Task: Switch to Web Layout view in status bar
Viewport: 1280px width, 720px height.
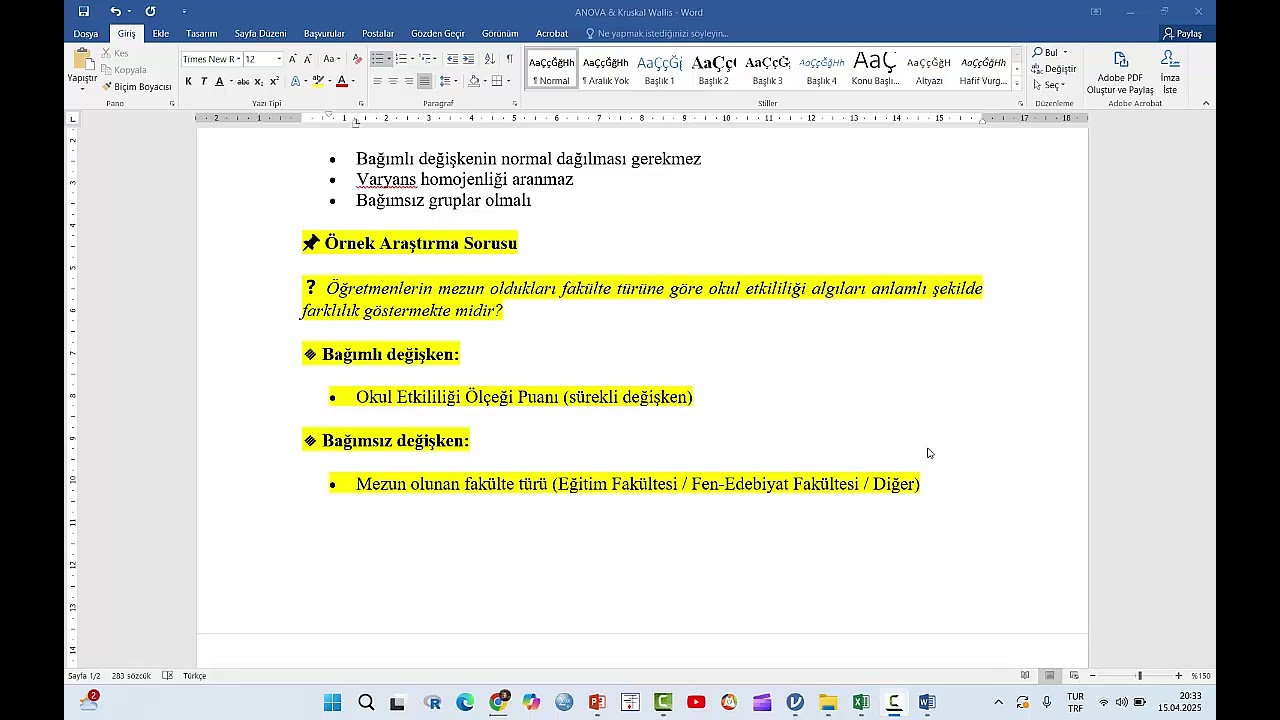Action: (x=1074, y=676)
